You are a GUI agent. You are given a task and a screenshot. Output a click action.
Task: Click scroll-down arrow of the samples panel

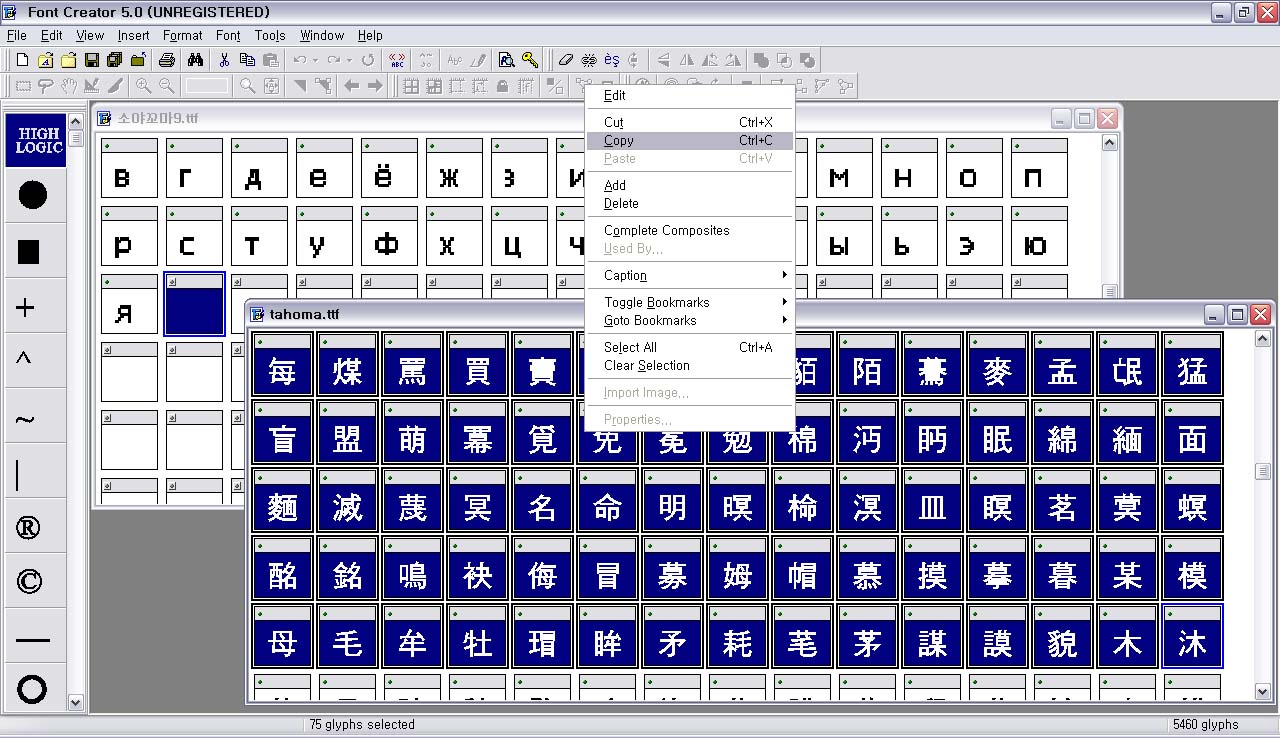[x=76, y=703]
